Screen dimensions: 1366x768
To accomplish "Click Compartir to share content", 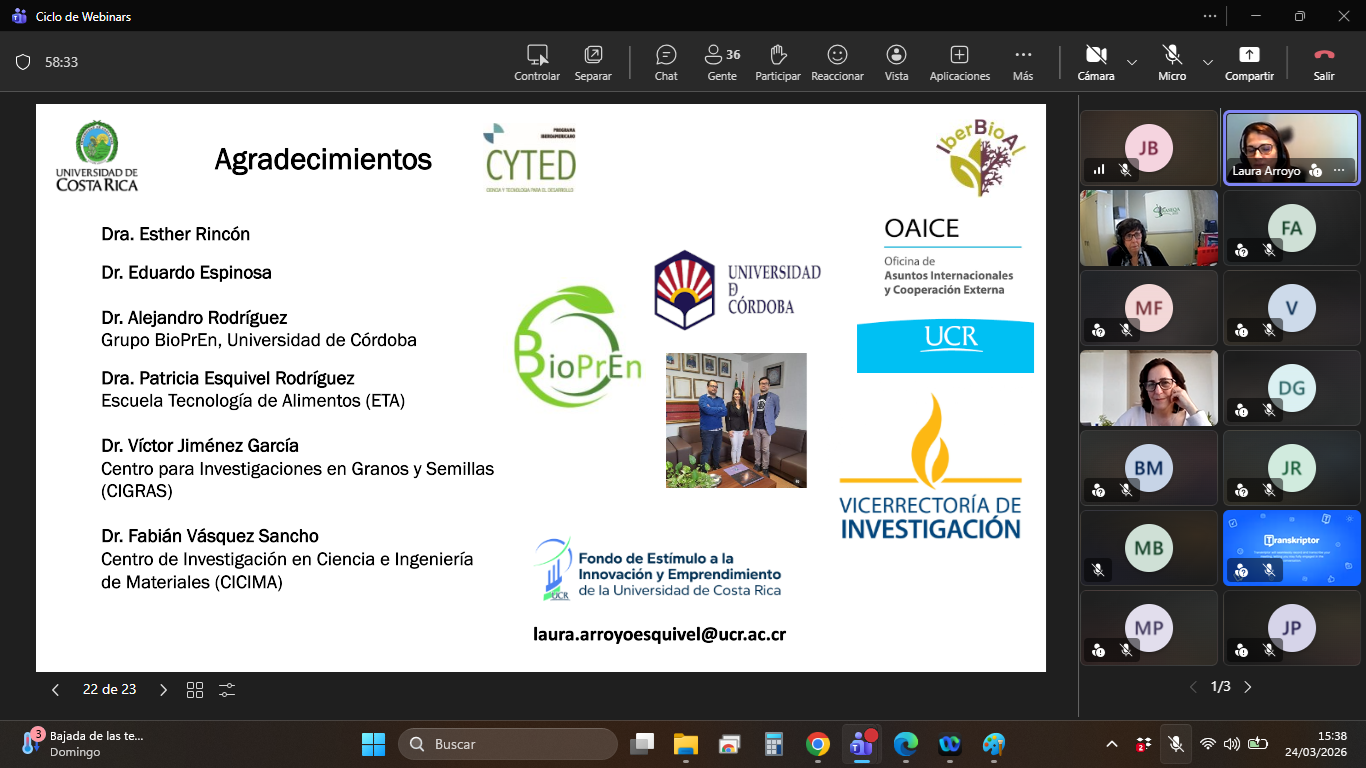I will 1249,62.
